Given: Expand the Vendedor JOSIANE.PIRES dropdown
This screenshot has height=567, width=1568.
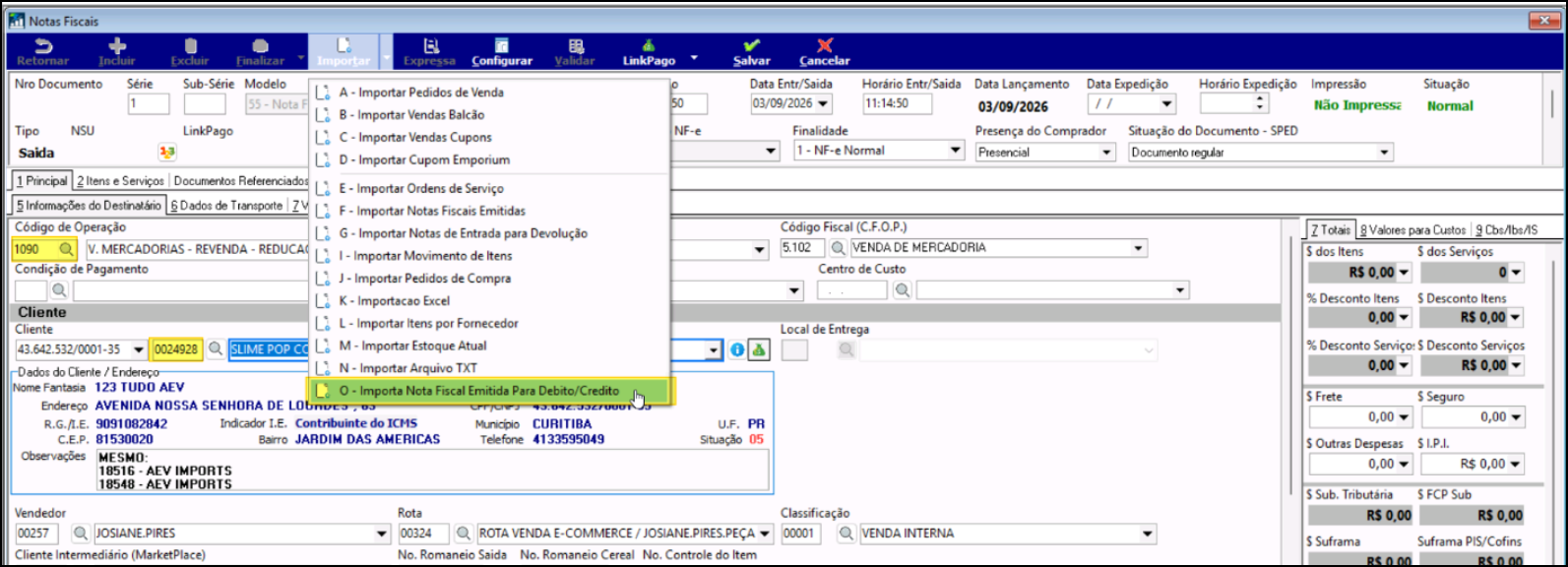Looking at the screenshot, I should [382, 534].
